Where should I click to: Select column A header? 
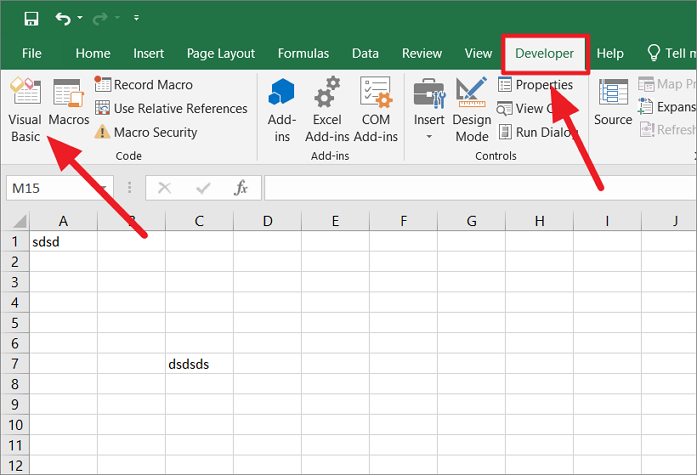(63, 221)
